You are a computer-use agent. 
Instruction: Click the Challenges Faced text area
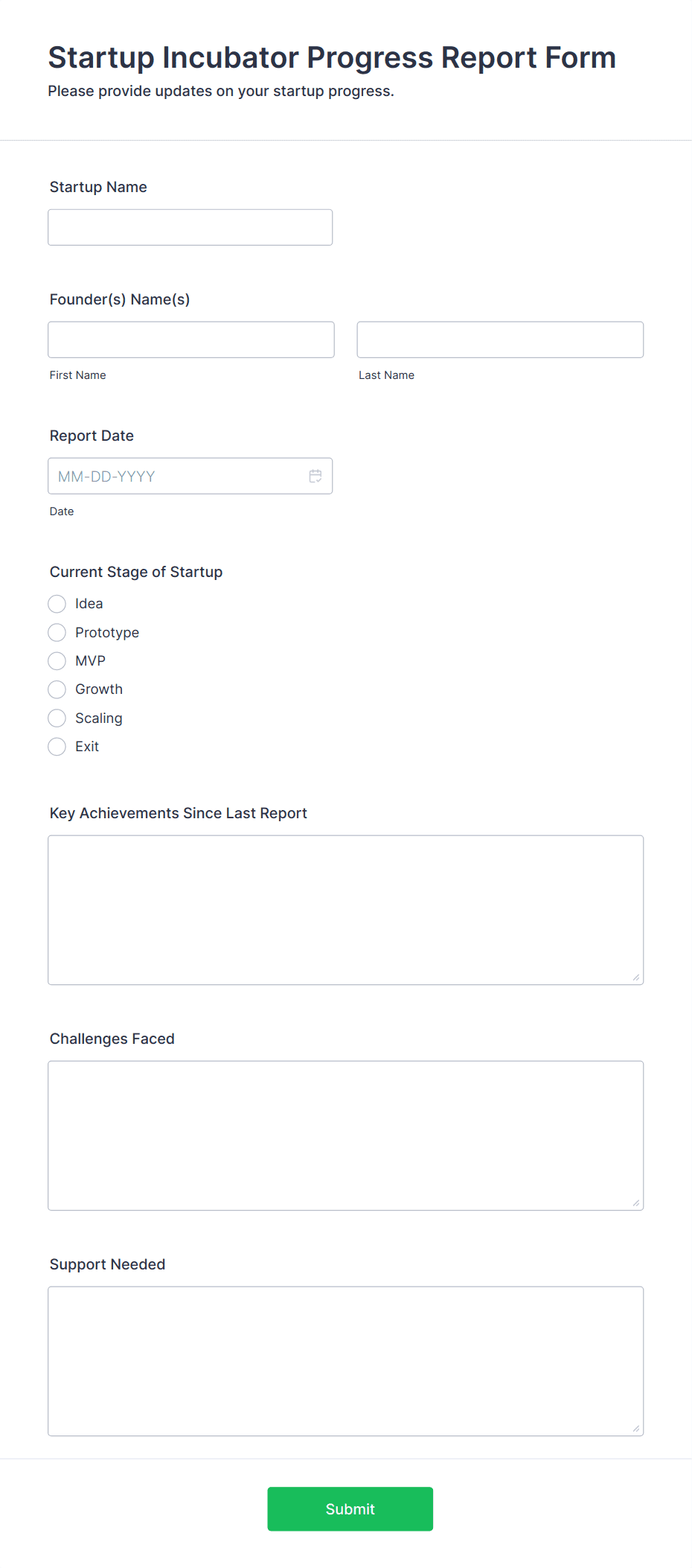click(x=346, y=1135)
